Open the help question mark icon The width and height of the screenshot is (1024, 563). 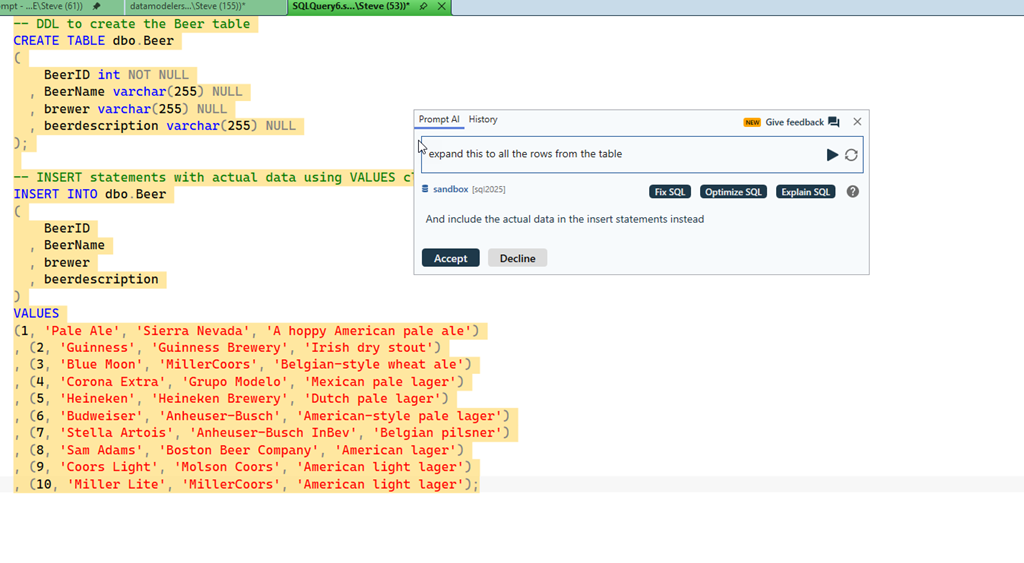852,191
